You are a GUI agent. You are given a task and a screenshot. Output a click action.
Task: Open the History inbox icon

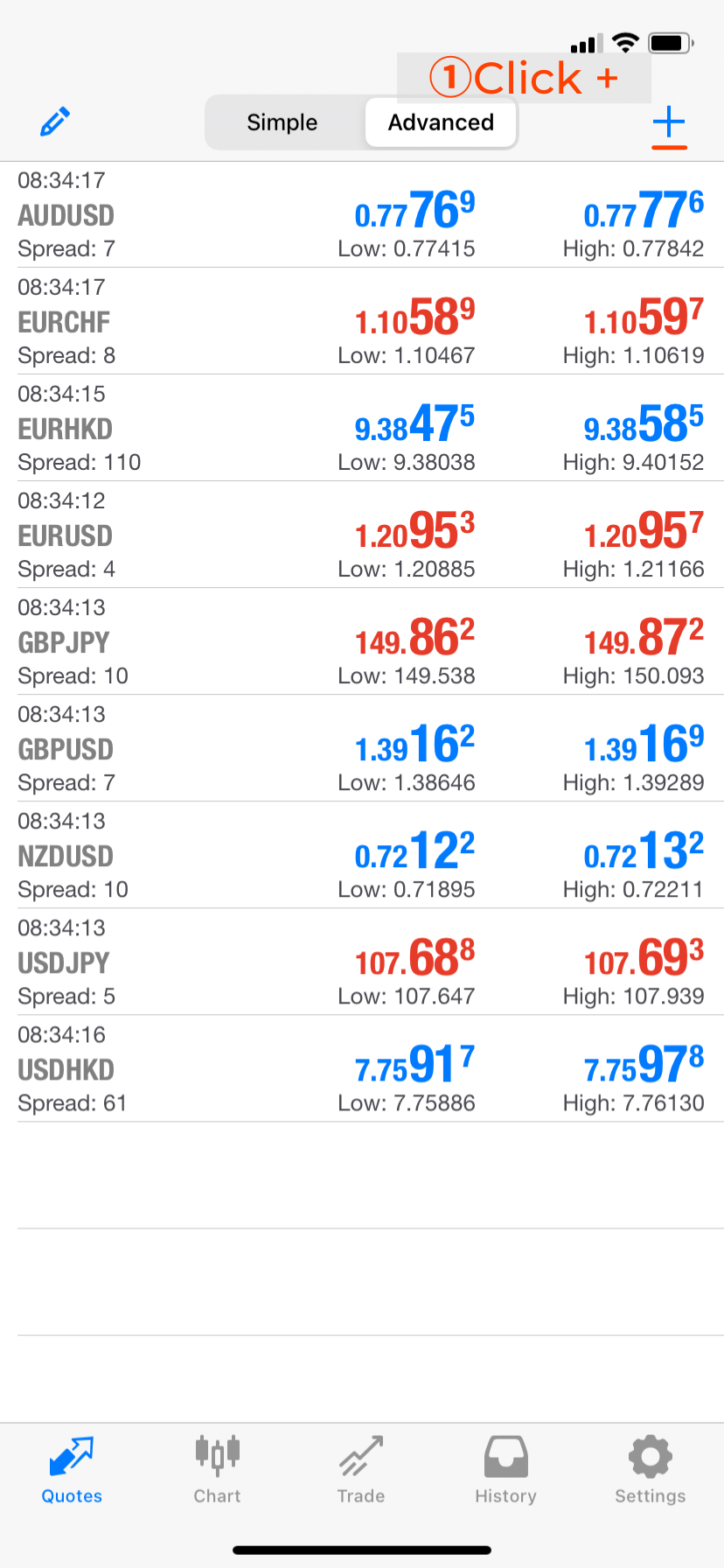(505, 1457)
